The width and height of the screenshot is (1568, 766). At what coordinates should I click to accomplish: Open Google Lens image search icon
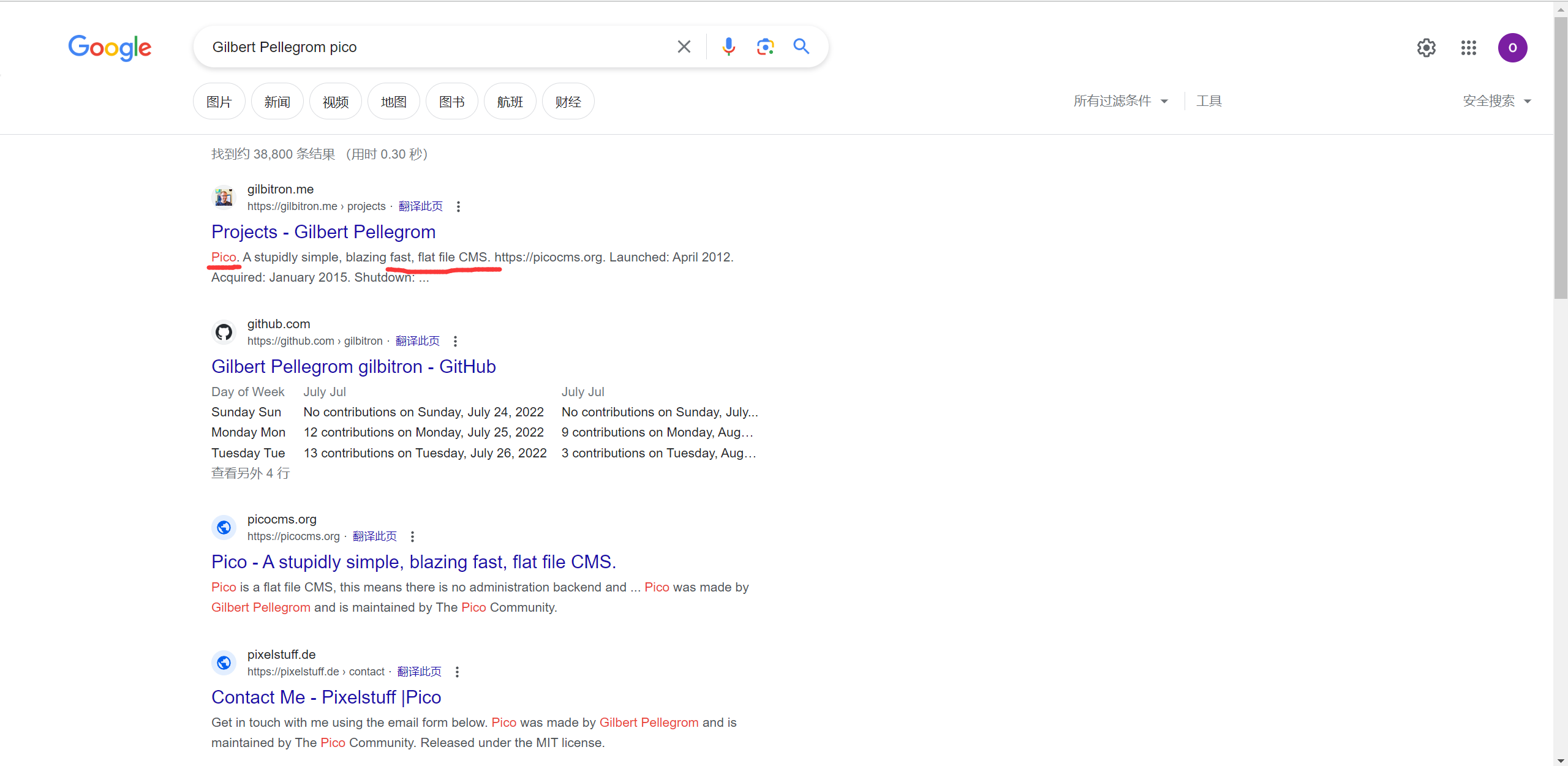pos(765,47)
